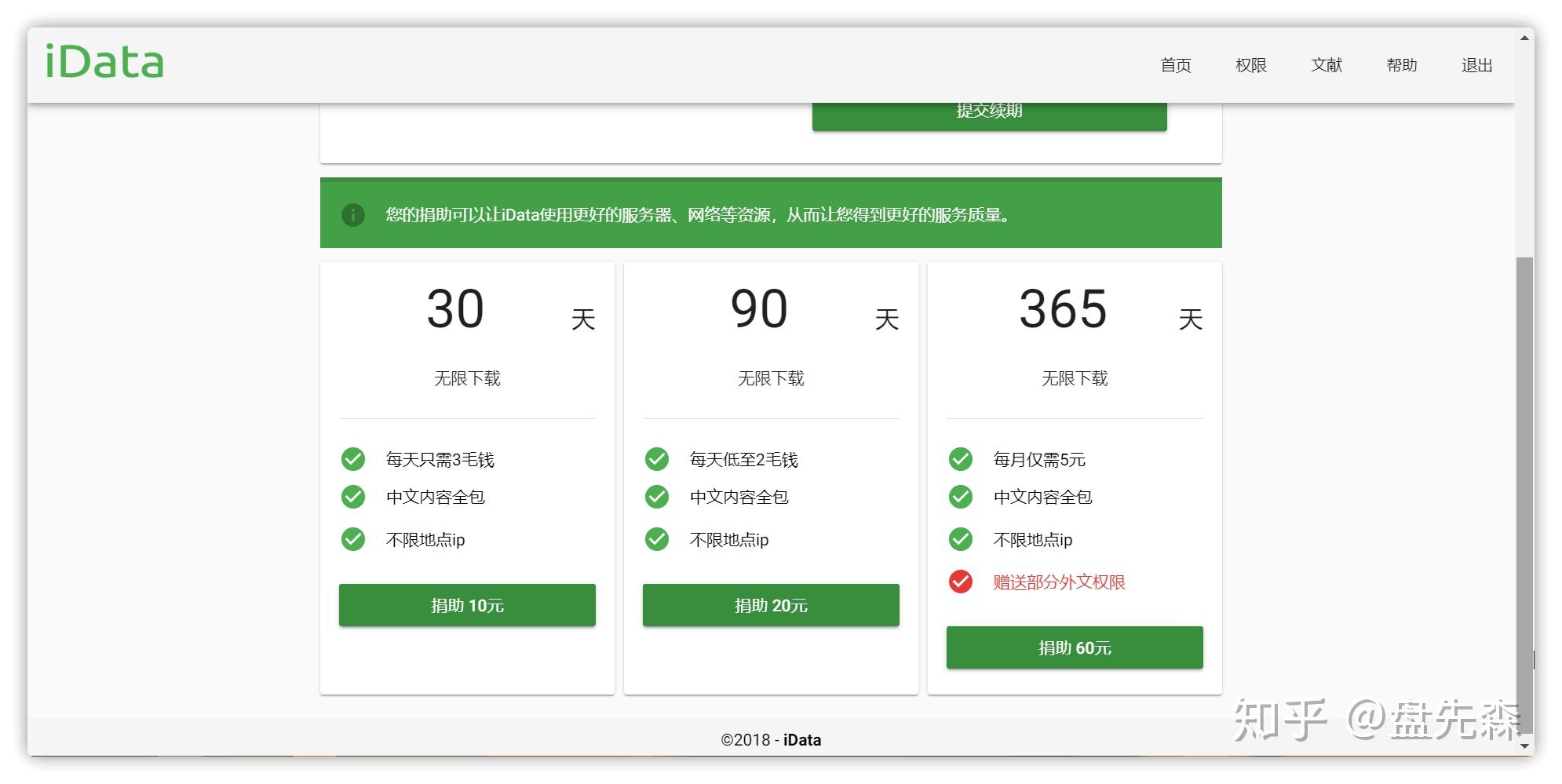1562x784 pixels.
Task: Open the 帮助 menu item
Action: (1402, 65)
